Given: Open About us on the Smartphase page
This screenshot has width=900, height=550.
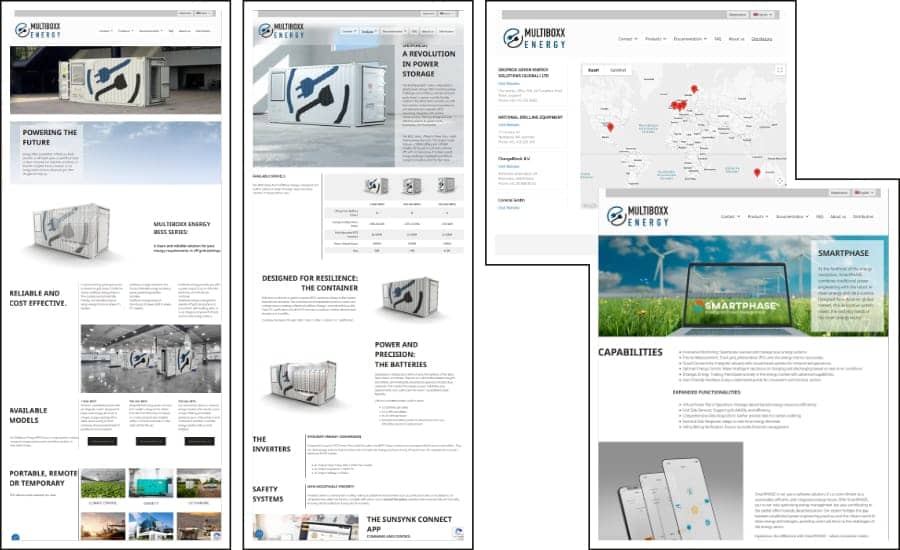Looking at the screenshot, I should tap(838, 217).
